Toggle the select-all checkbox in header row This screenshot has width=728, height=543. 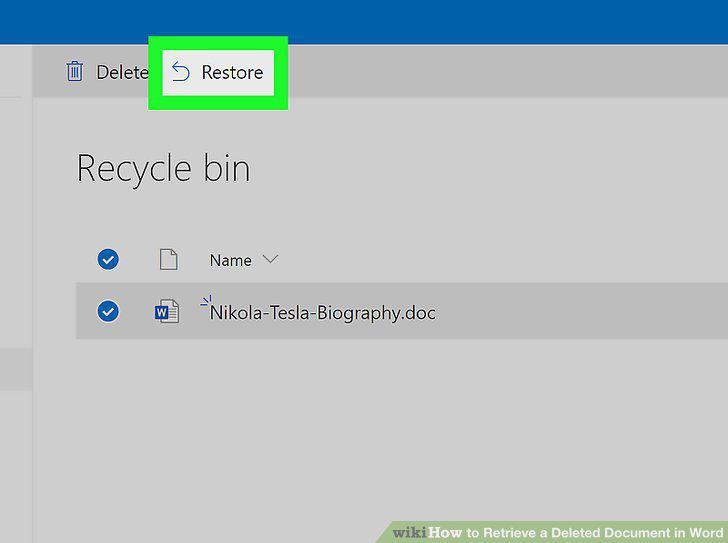click(108, 259)
